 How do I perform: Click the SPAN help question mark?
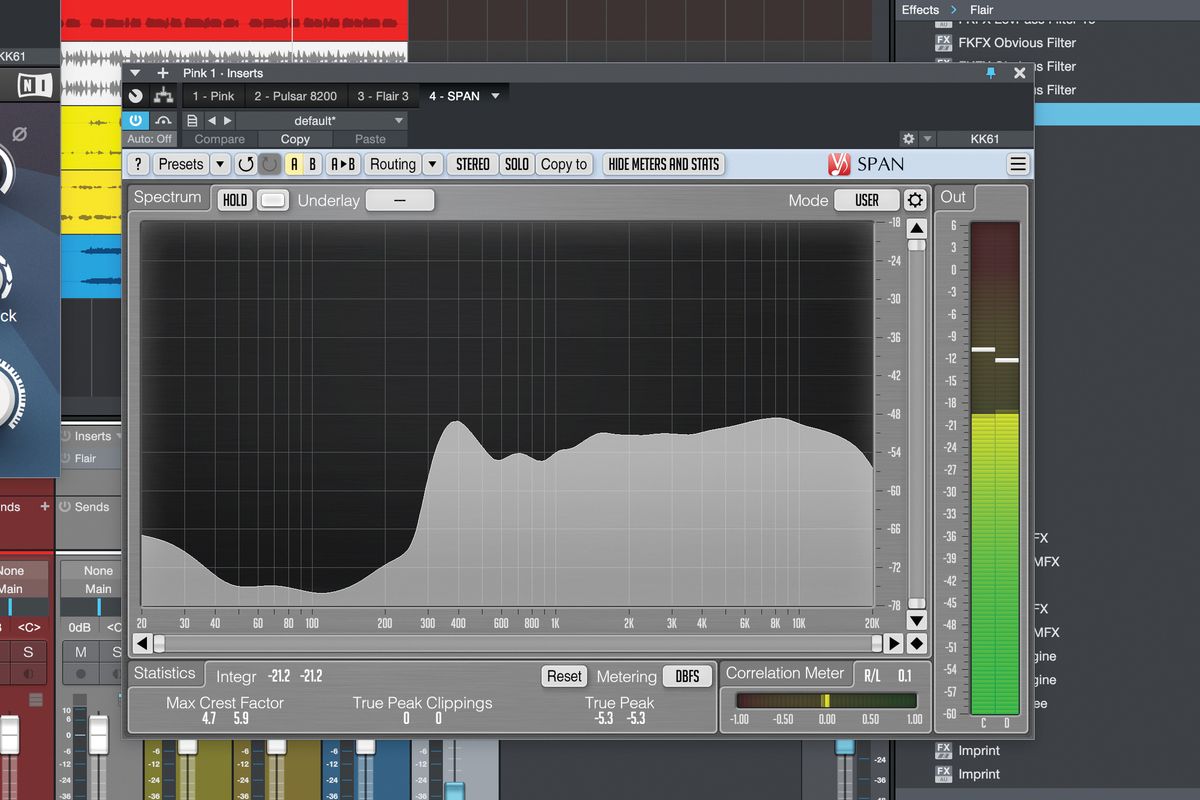point(137,163)
